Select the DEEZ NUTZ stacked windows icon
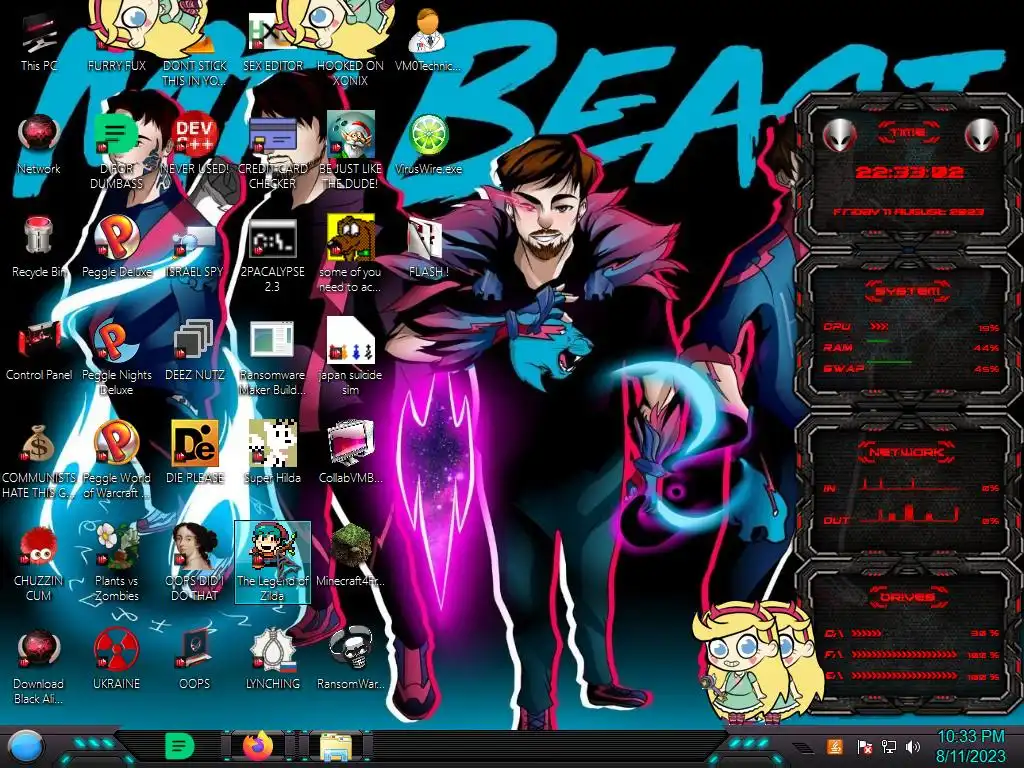This screenshot has height=768, width=1024. (x=195, y=351)
